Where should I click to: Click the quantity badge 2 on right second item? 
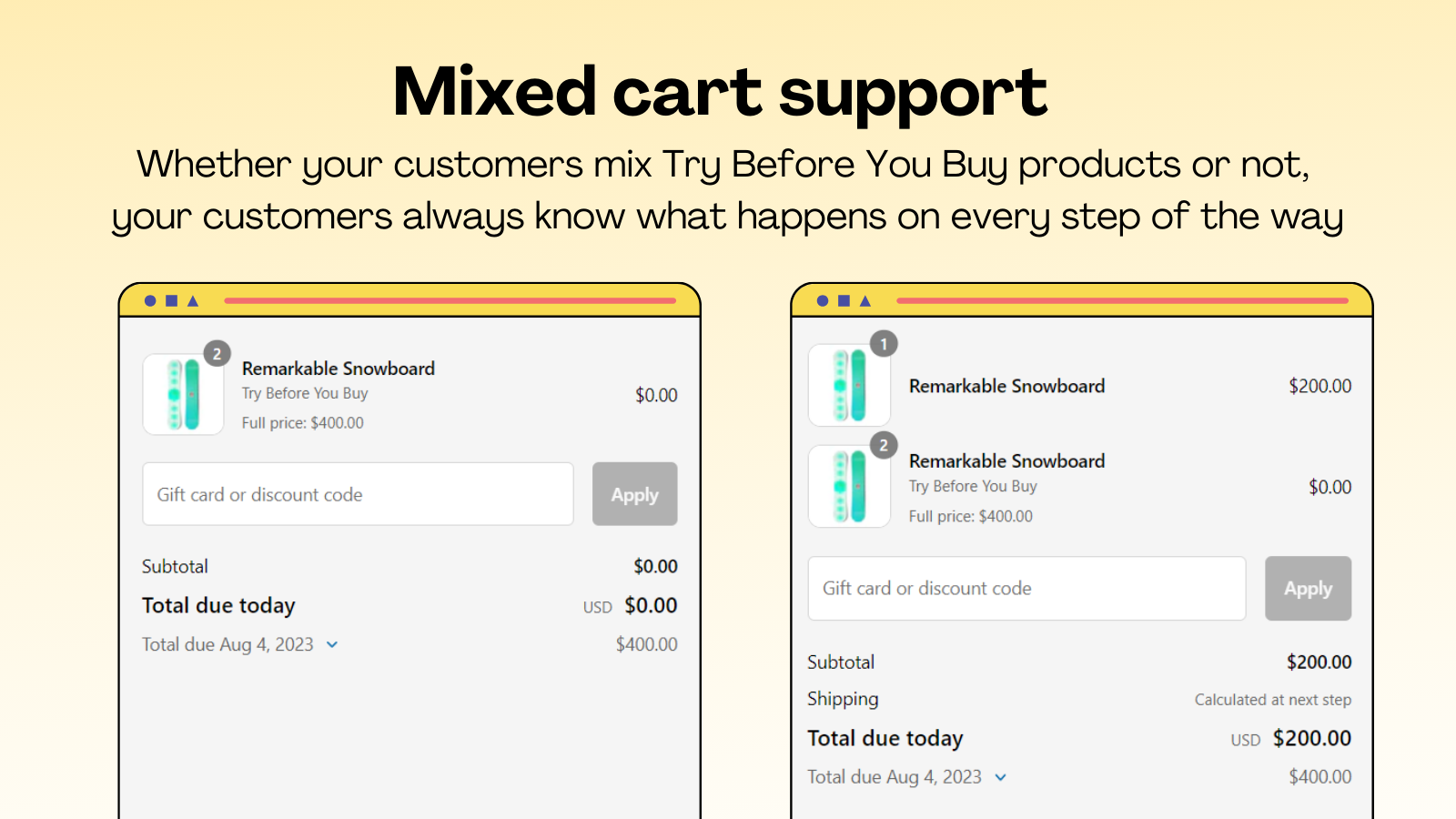(884, 445)
